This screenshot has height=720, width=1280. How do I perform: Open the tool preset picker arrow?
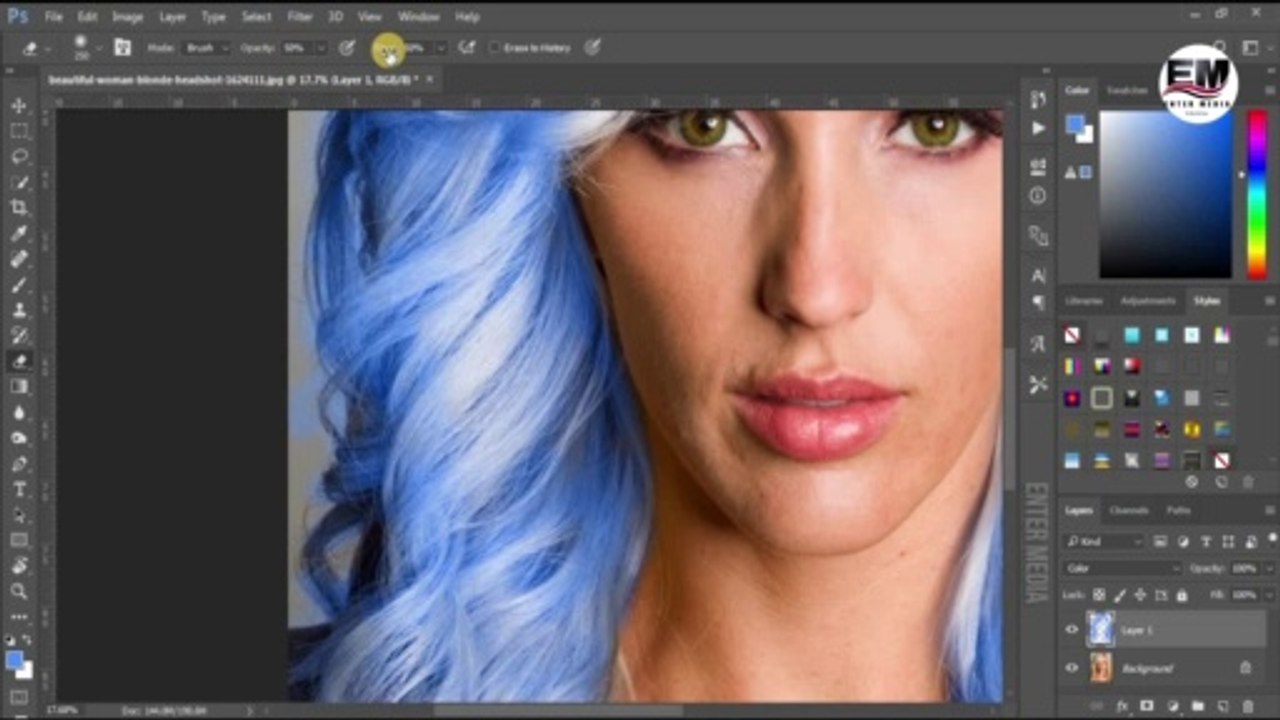coord(48,47)
